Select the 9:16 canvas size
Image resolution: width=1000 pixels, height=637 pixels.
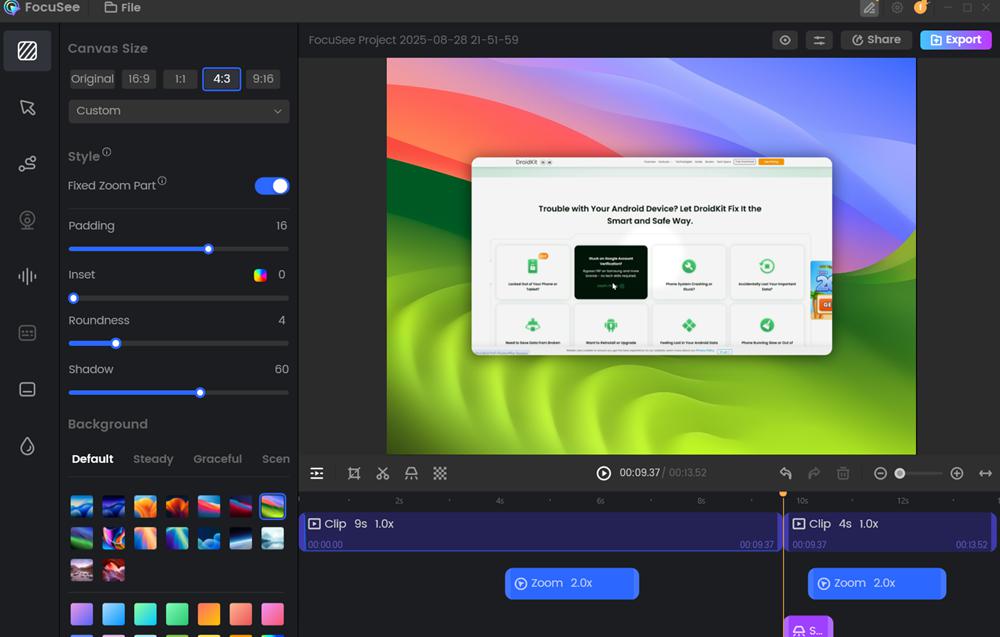click(x=263, y=79)
